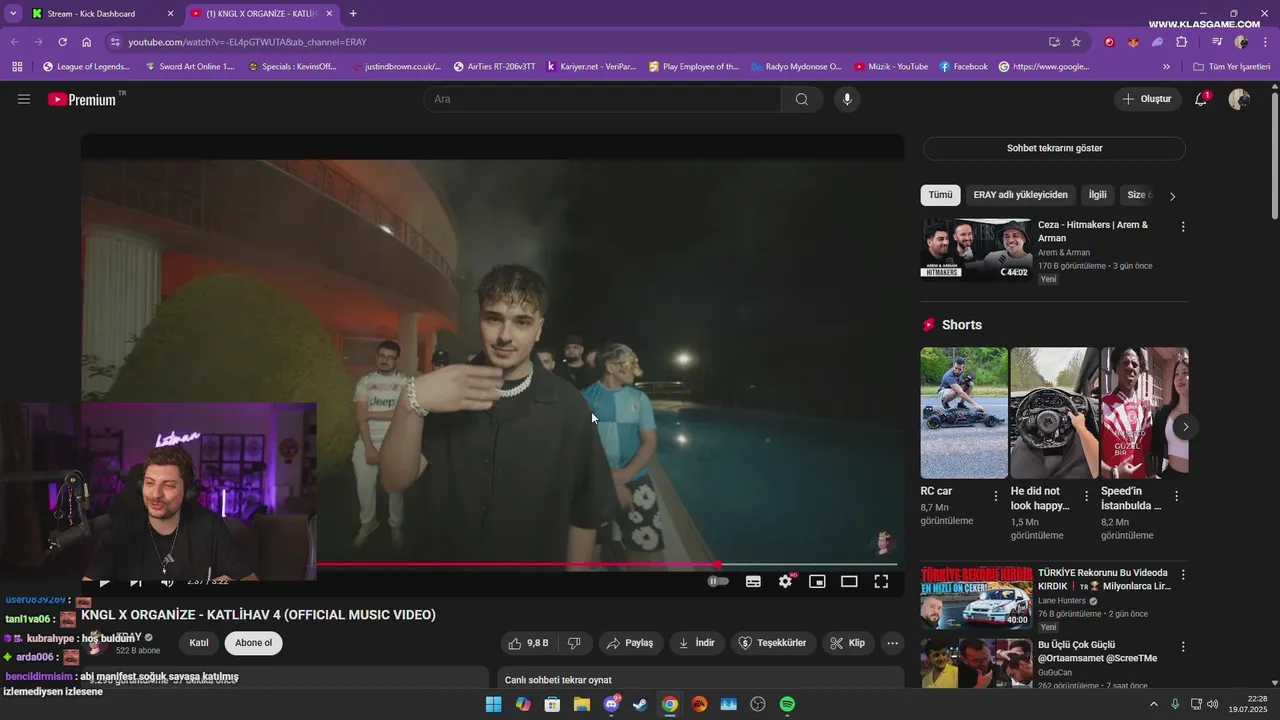
Task: Click the İndir download button
Action: tap(696, 643)
